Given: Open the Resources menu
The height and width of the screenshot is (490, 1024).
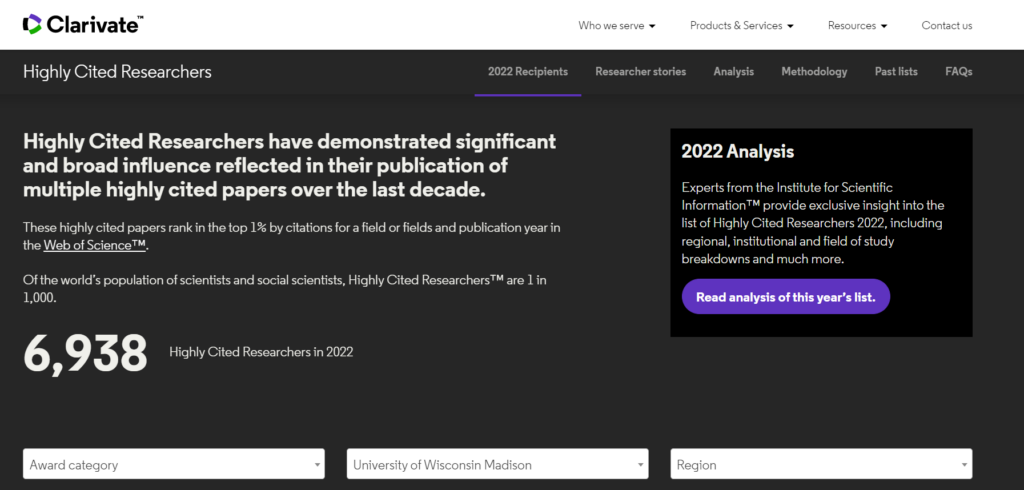Looking at the screenshot, I should [x=857, y=25].
